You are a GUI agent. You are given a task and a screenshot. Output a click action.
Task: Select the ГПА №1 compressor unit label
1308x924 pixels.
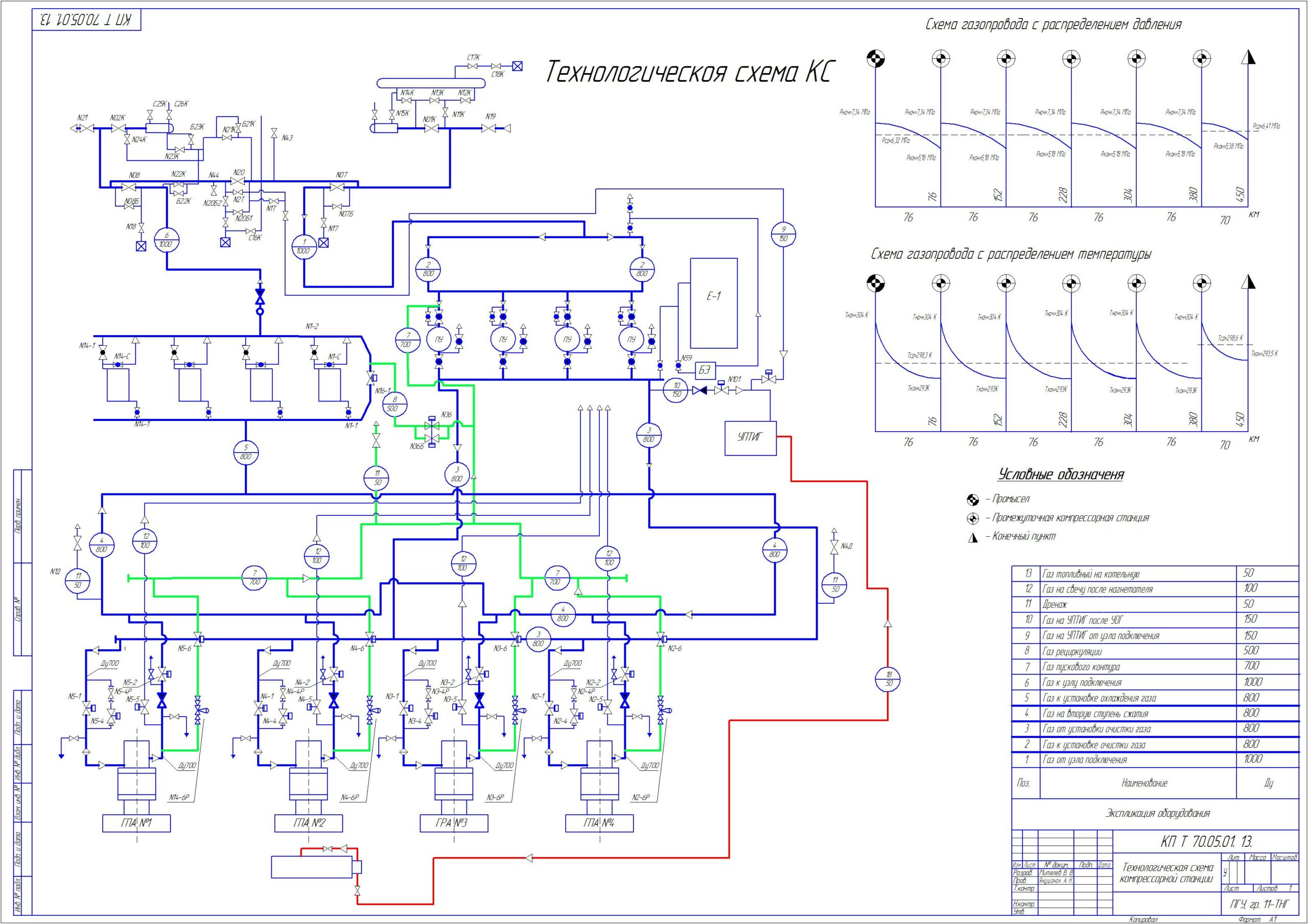click(136, 822)
